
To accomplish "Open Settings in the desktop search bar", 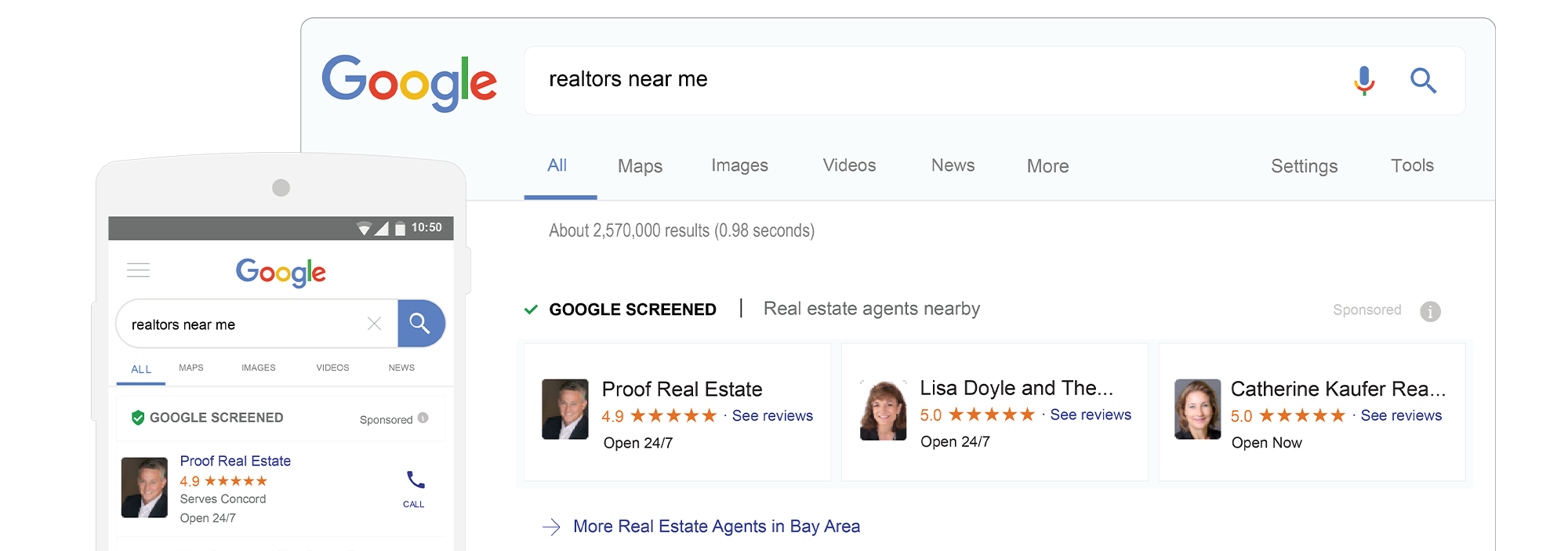I will pyautogui.click(x=1304, y=166).
